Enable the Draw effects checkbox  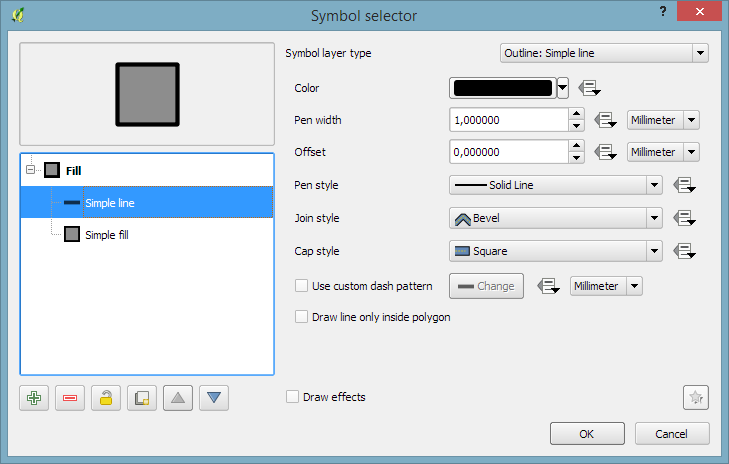[x=293, y=397]
